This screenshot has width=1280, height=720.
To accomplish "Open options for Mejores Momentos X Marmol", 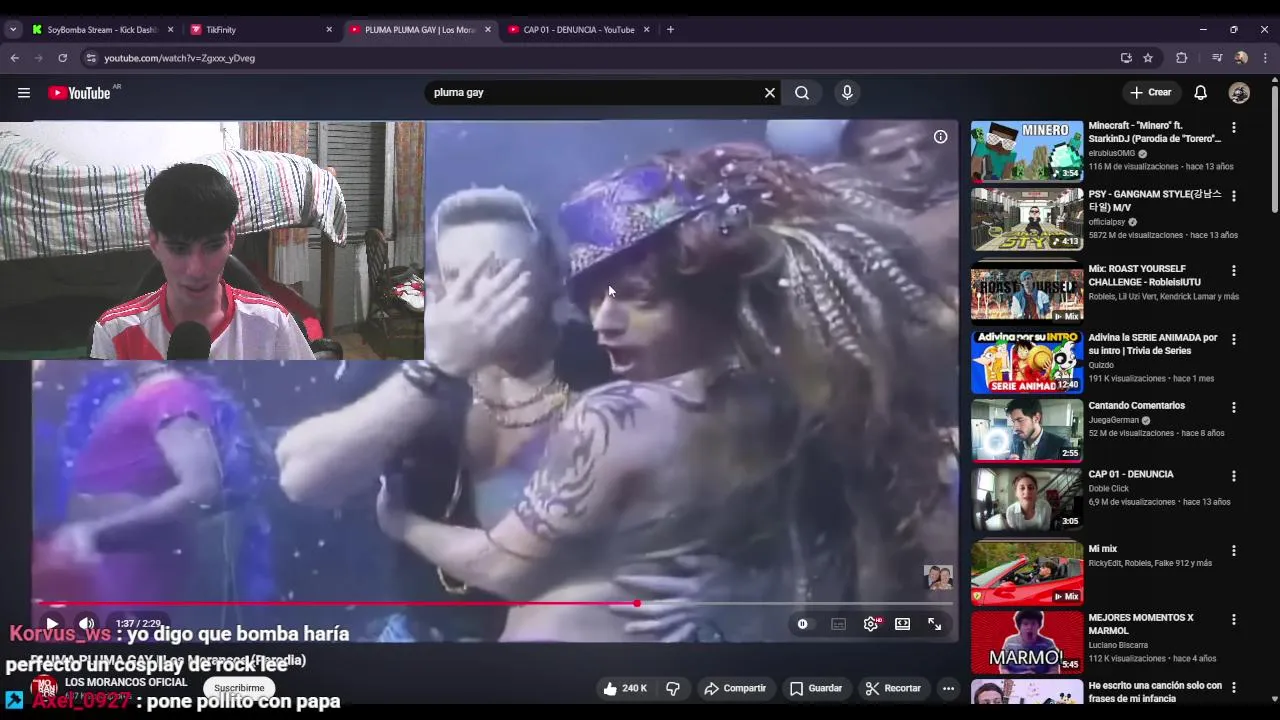I will 1234,620.
